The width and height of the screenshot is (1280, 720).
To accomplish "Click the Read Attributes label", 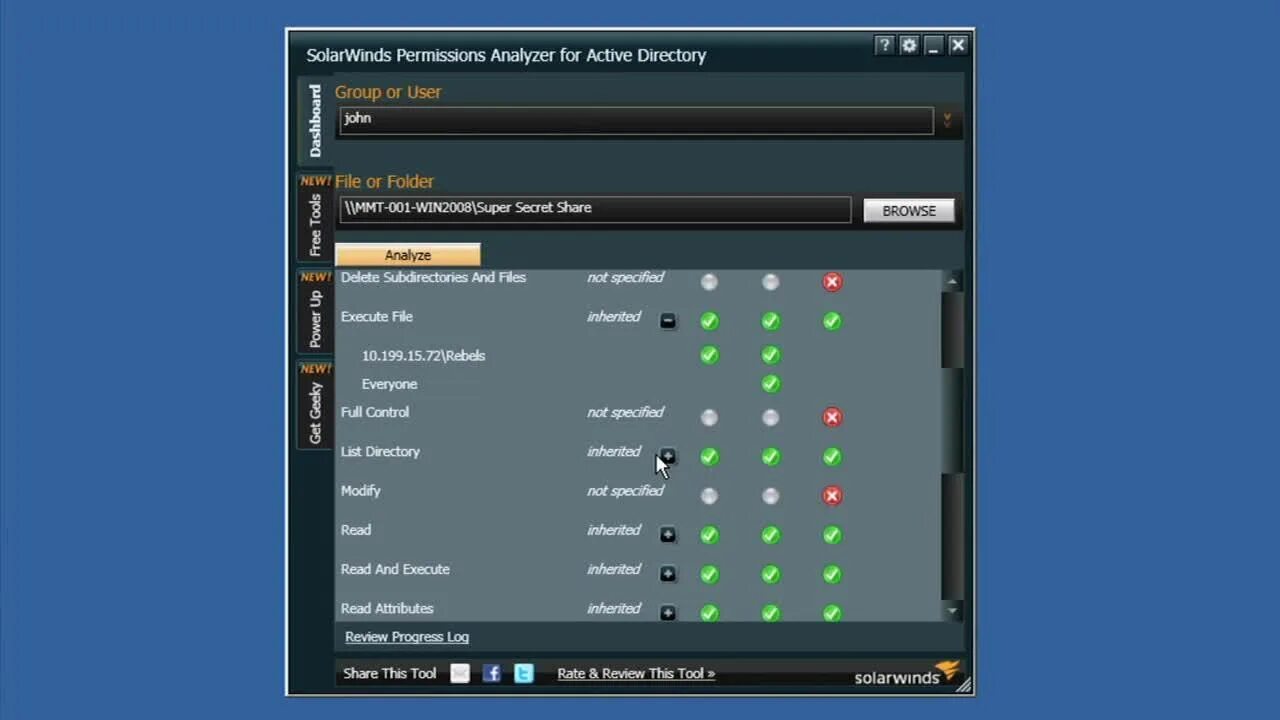I will click(x=387, y=608).
